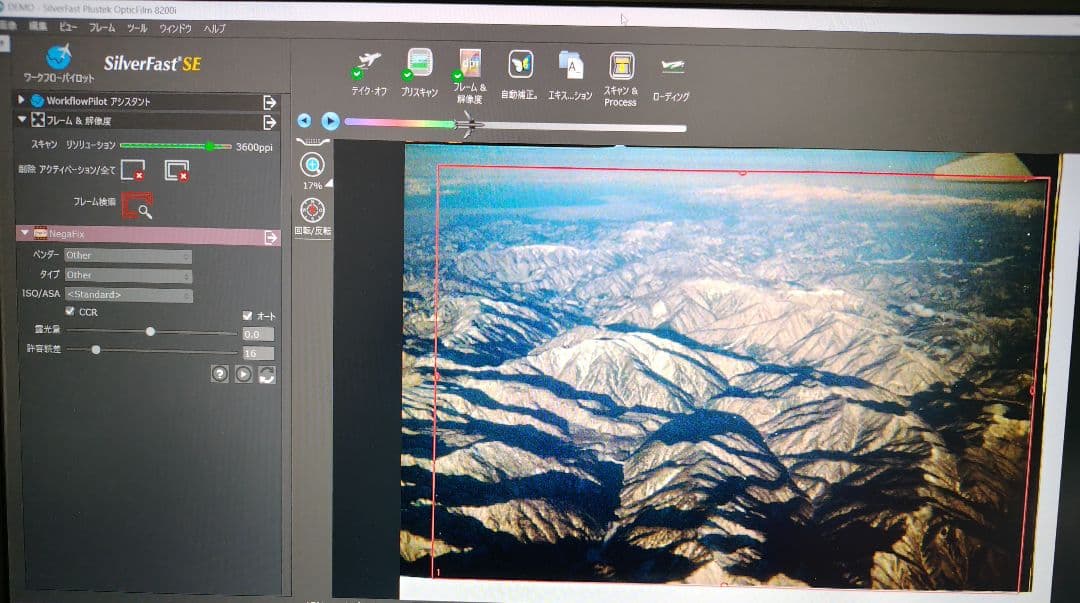Open the スキャン & Process step icon
Image resolution: width=1080 pixels, height=603 pixels.
click(x=621, y=67)
